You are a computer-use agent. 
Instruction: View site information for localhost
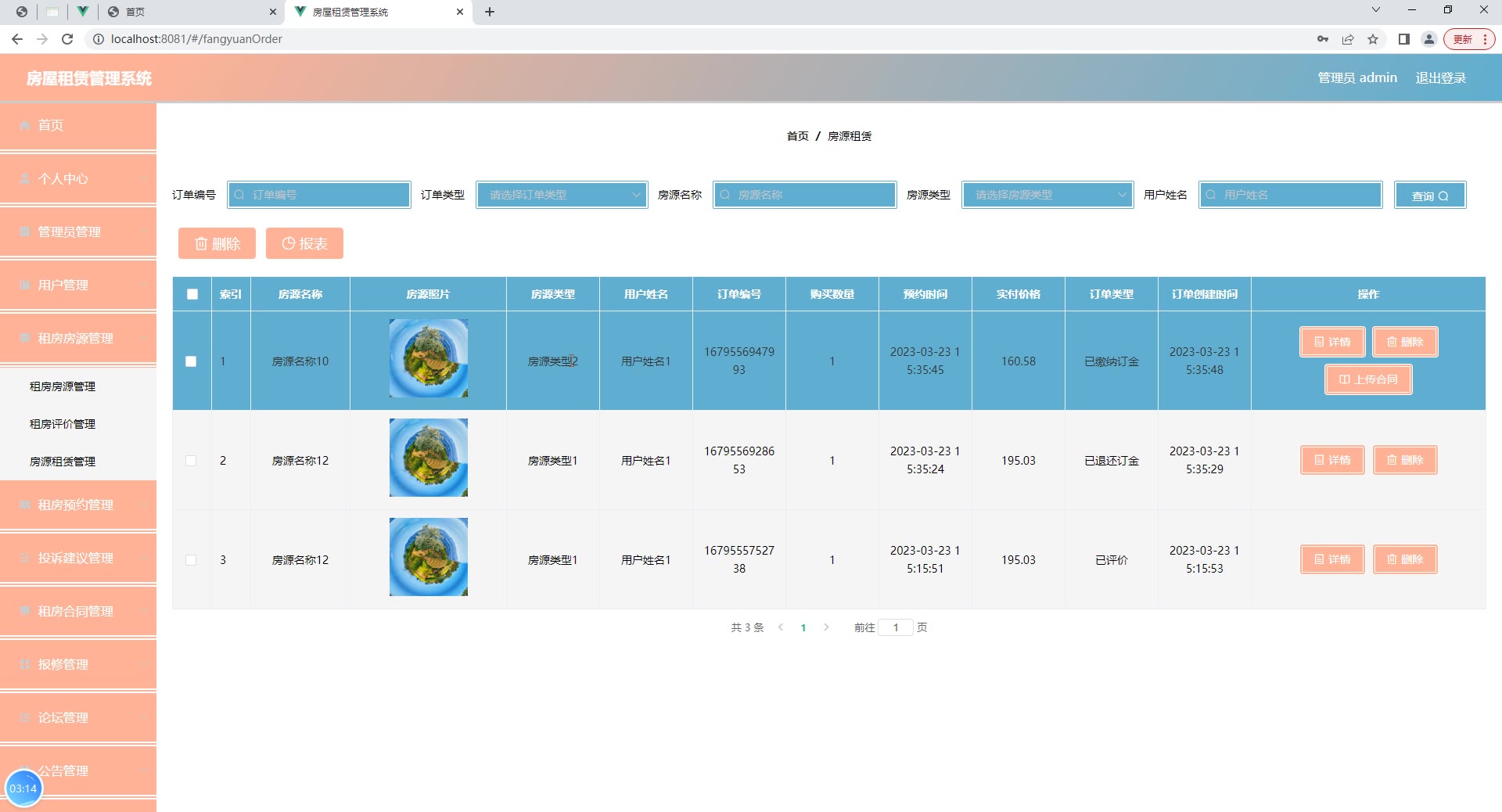coord(99,39)
